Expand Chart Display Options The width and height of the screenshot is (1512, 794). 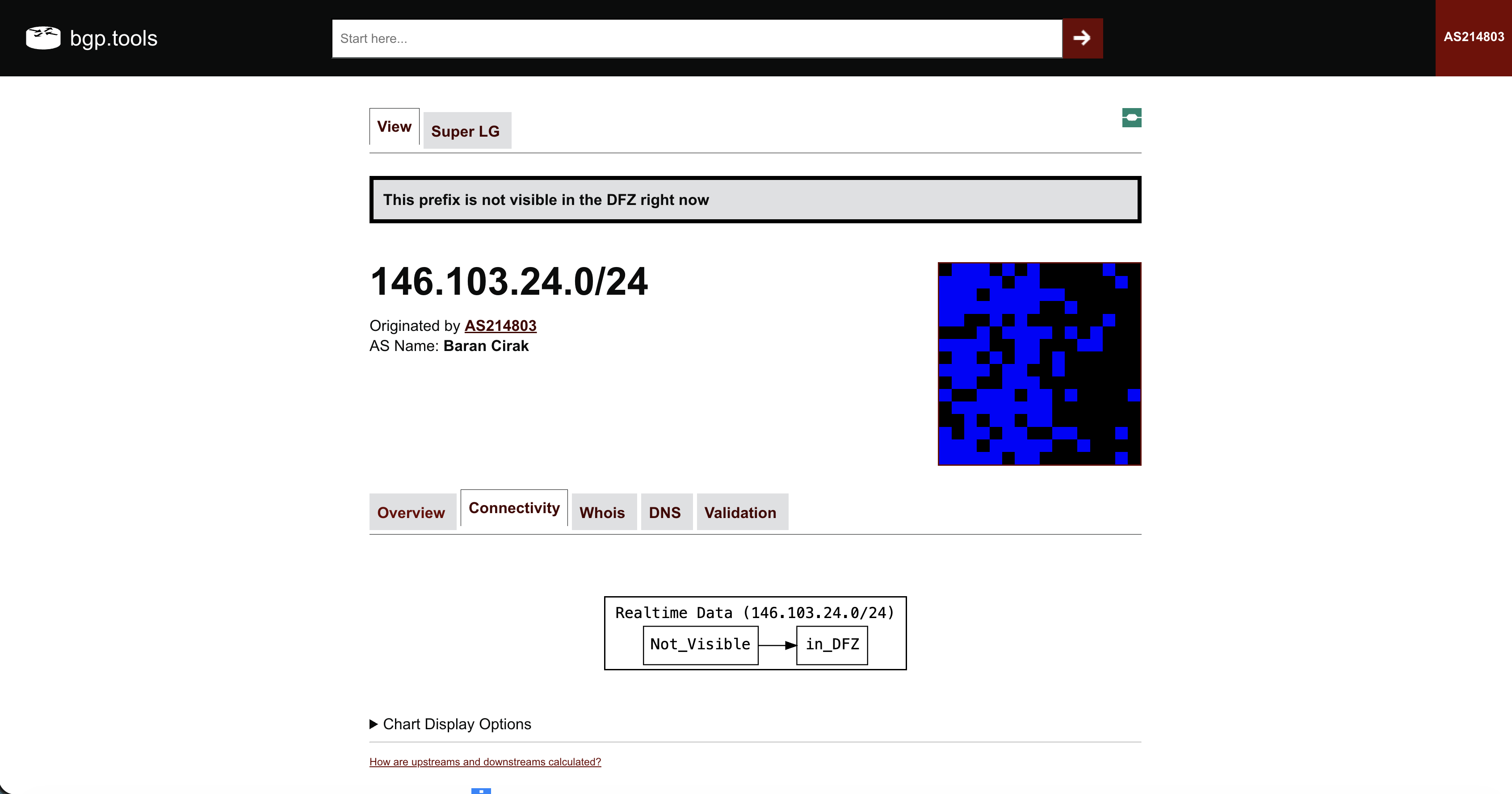[450, 724]
